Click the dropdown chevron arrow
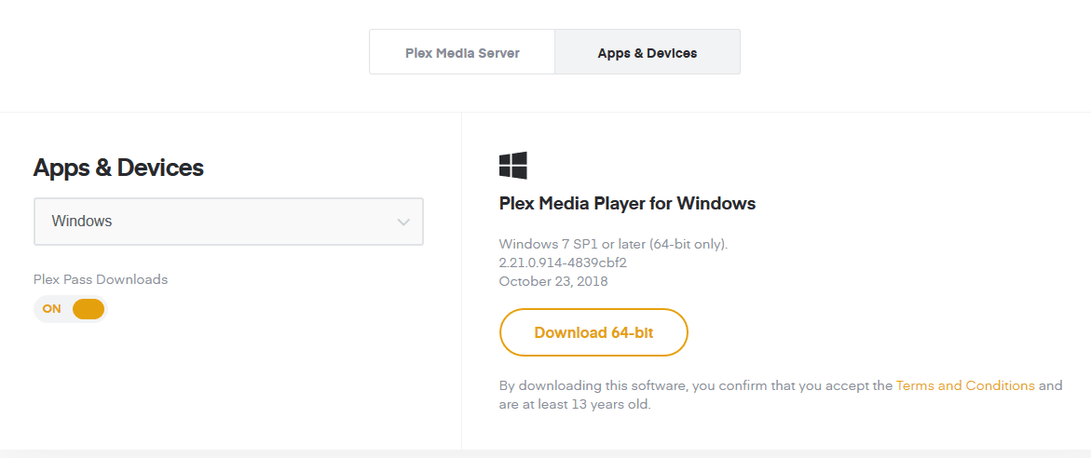Viewport: 1091px width, 458px height. point(403,221)
